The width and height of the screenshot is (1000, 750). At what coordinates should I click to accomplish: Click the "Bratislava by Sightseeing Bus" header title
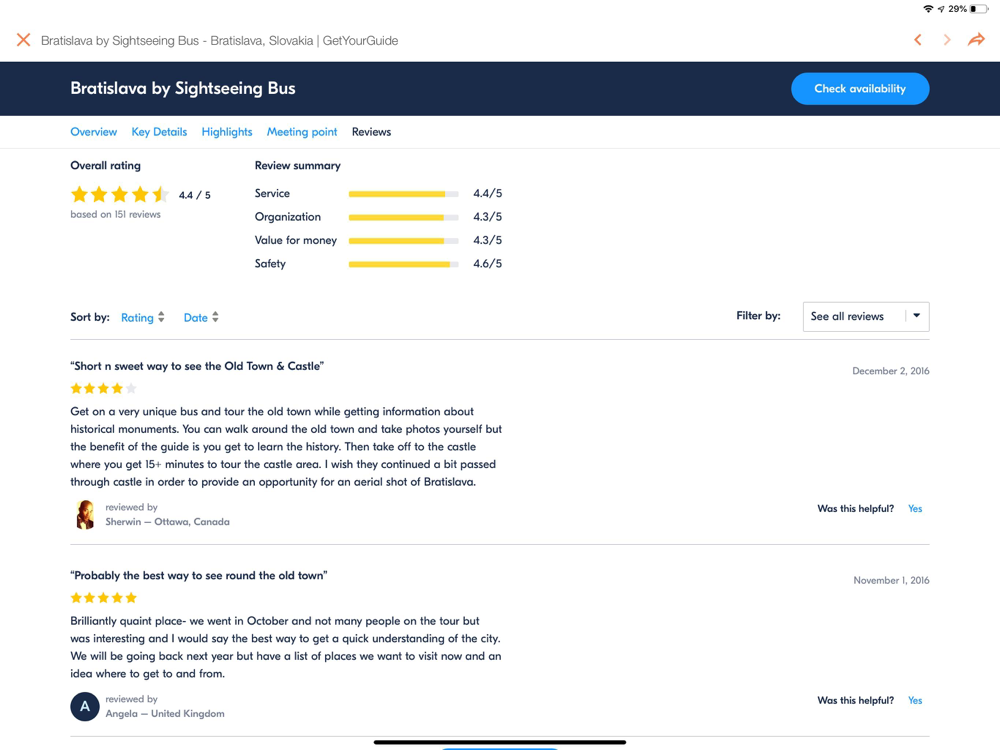click(182, 88)
